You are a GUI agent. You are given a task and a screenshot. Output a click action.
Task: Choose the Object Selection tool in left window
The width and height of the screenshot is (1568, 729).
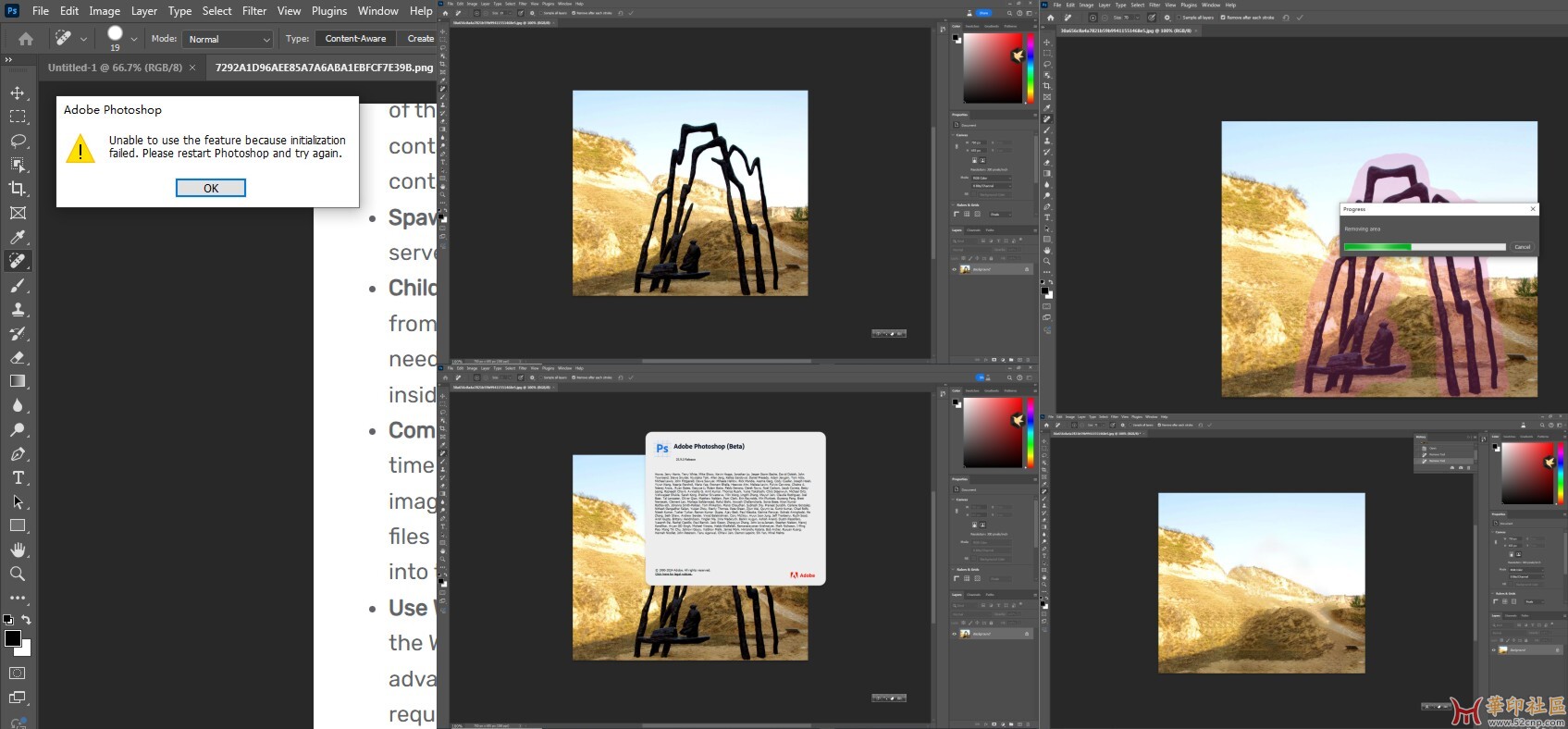18,165
